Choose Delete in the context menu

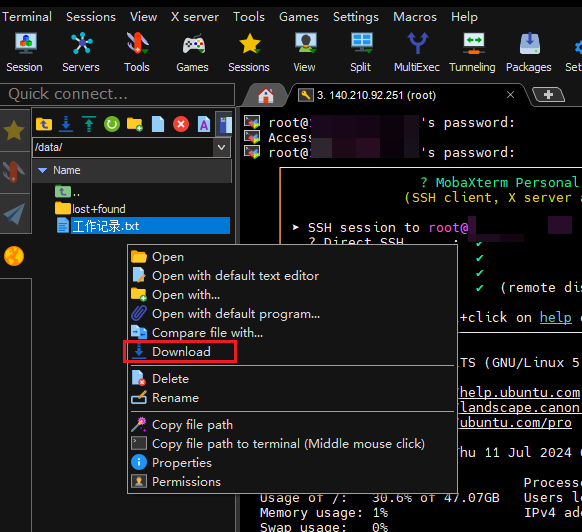click(x=292, y=379)
